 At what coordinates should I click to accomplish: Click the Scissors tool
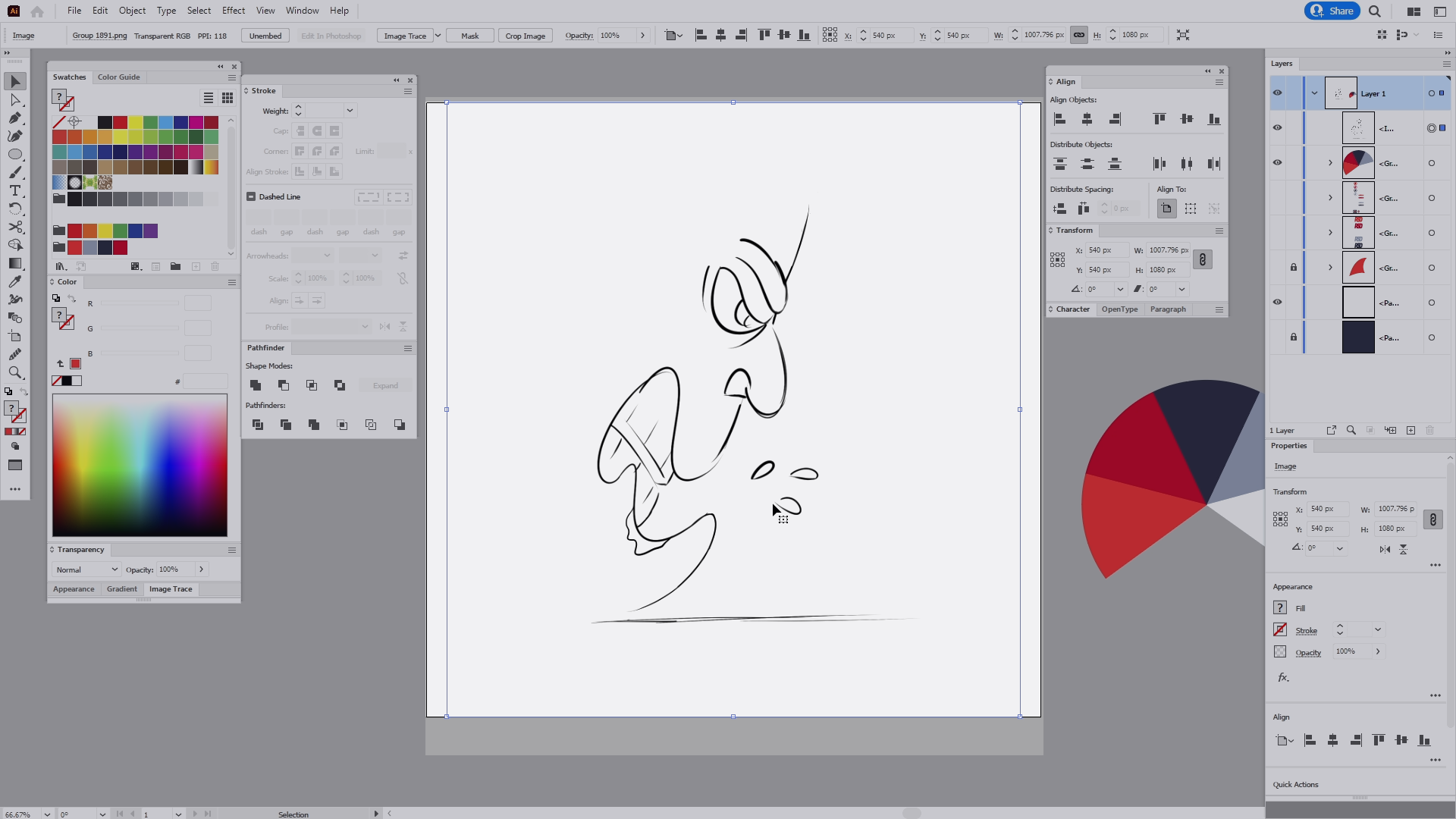[15, 227]
